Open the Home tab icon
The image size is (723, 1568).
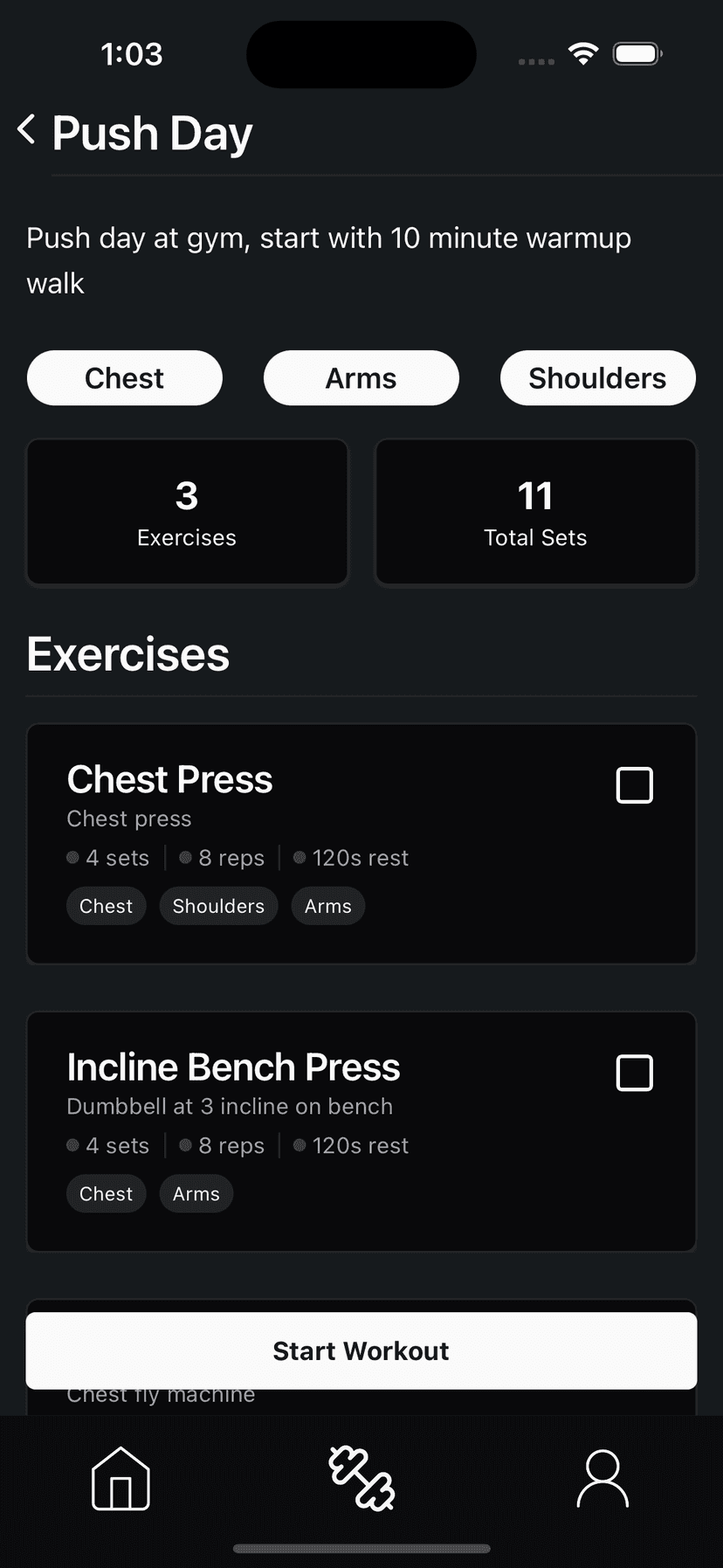tap(120, 1478)
